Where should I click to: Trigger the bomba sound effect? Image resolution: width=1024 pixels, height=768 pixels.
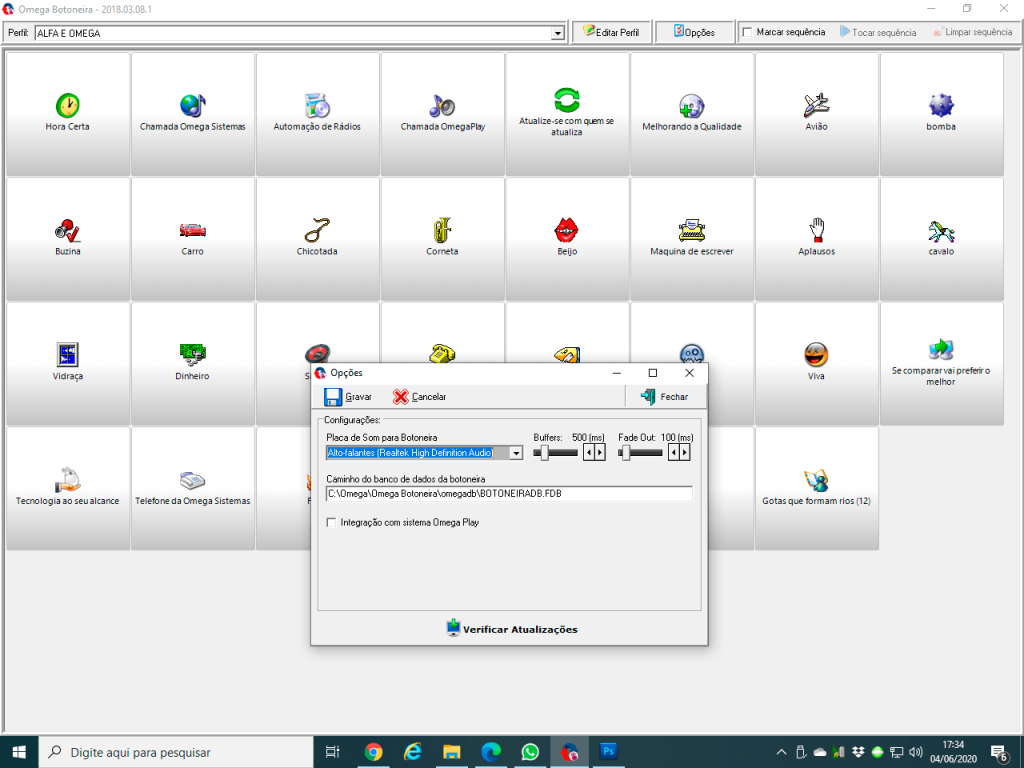point(941,114)
